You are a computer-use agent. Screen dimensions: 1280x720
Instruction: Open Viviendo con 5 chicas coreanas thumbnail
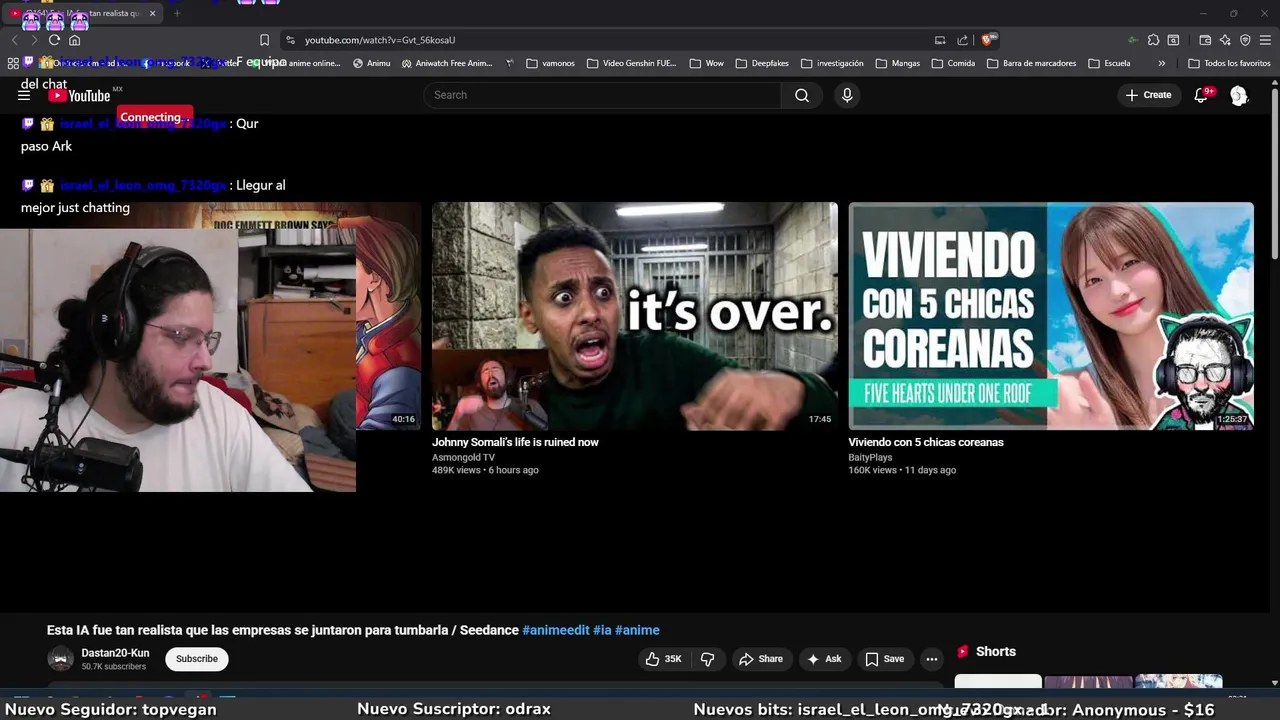coord(1051,316)
